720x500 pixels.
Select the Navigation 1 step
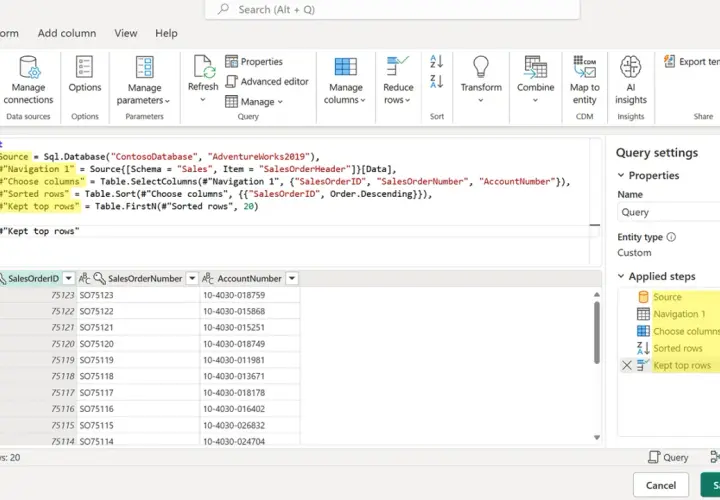678,314
